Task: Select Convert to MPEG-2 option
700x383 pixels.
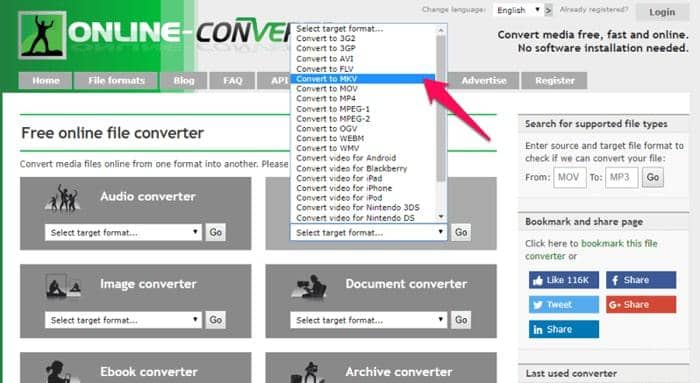Action: tap(363, 119)
